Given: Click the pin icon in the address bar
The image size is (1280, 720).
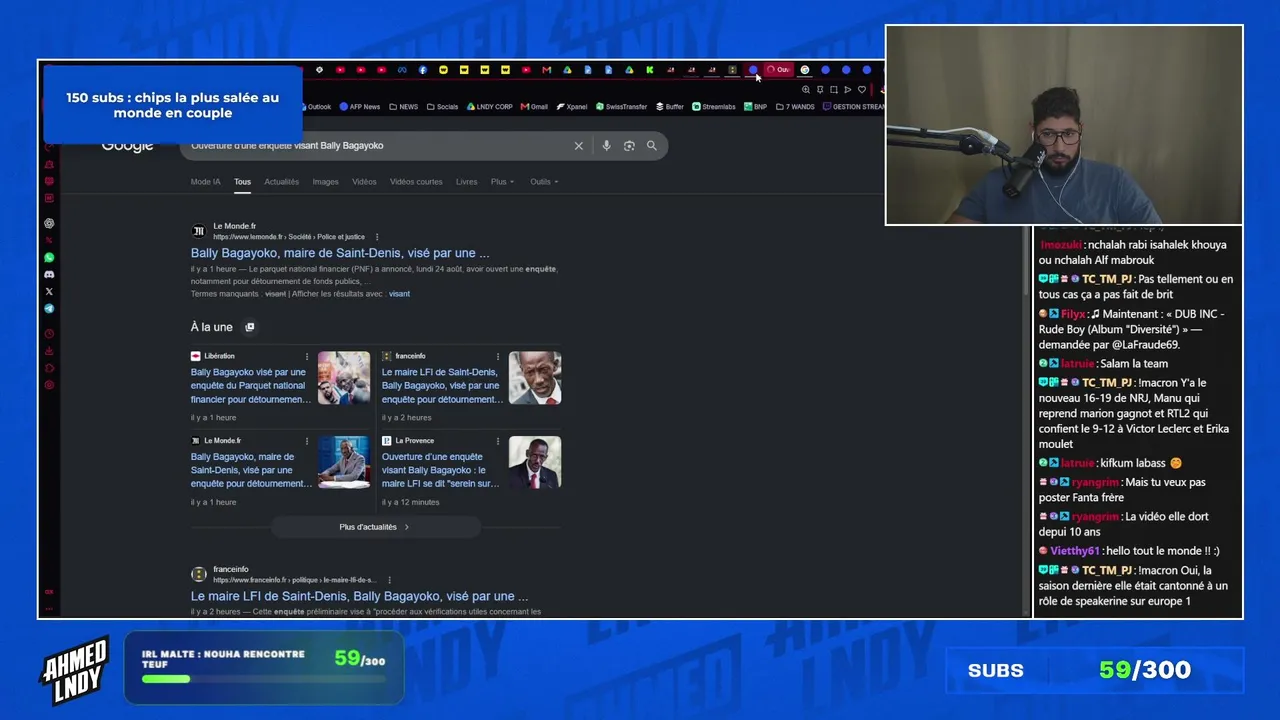Looking at the screenshot, I should (x=820, y=90).
